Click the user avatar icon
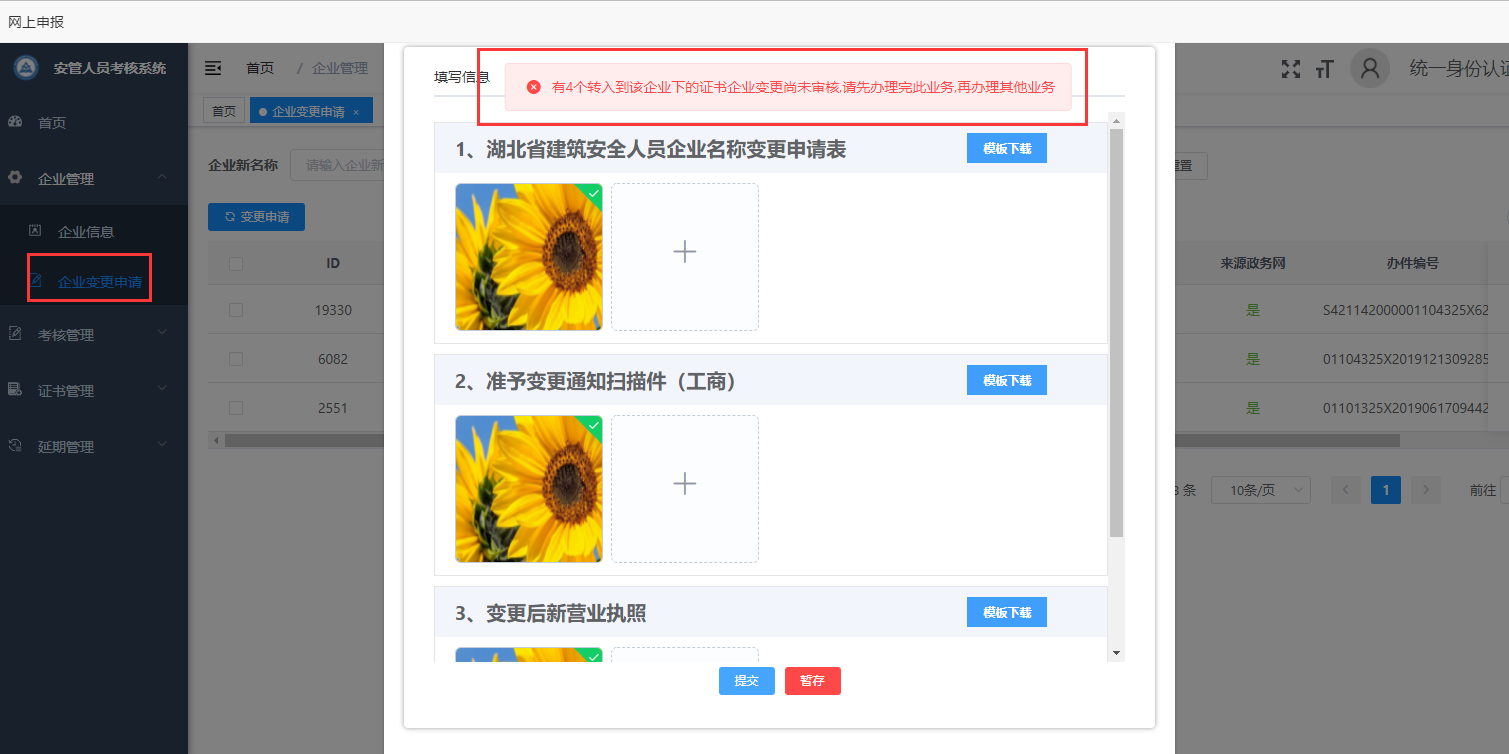Screen dimensions: 1509x754 [x=1370, y=68]
